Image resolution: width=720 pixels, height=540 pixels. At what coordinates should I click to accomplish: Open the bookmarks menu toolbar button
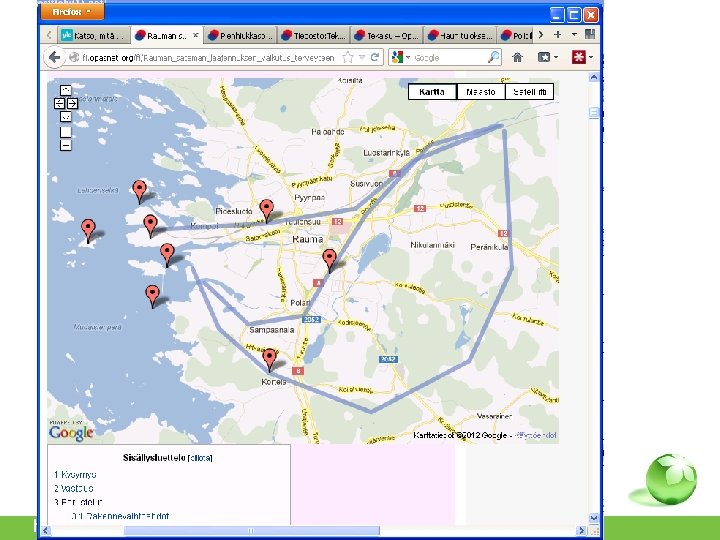(547, 57)
